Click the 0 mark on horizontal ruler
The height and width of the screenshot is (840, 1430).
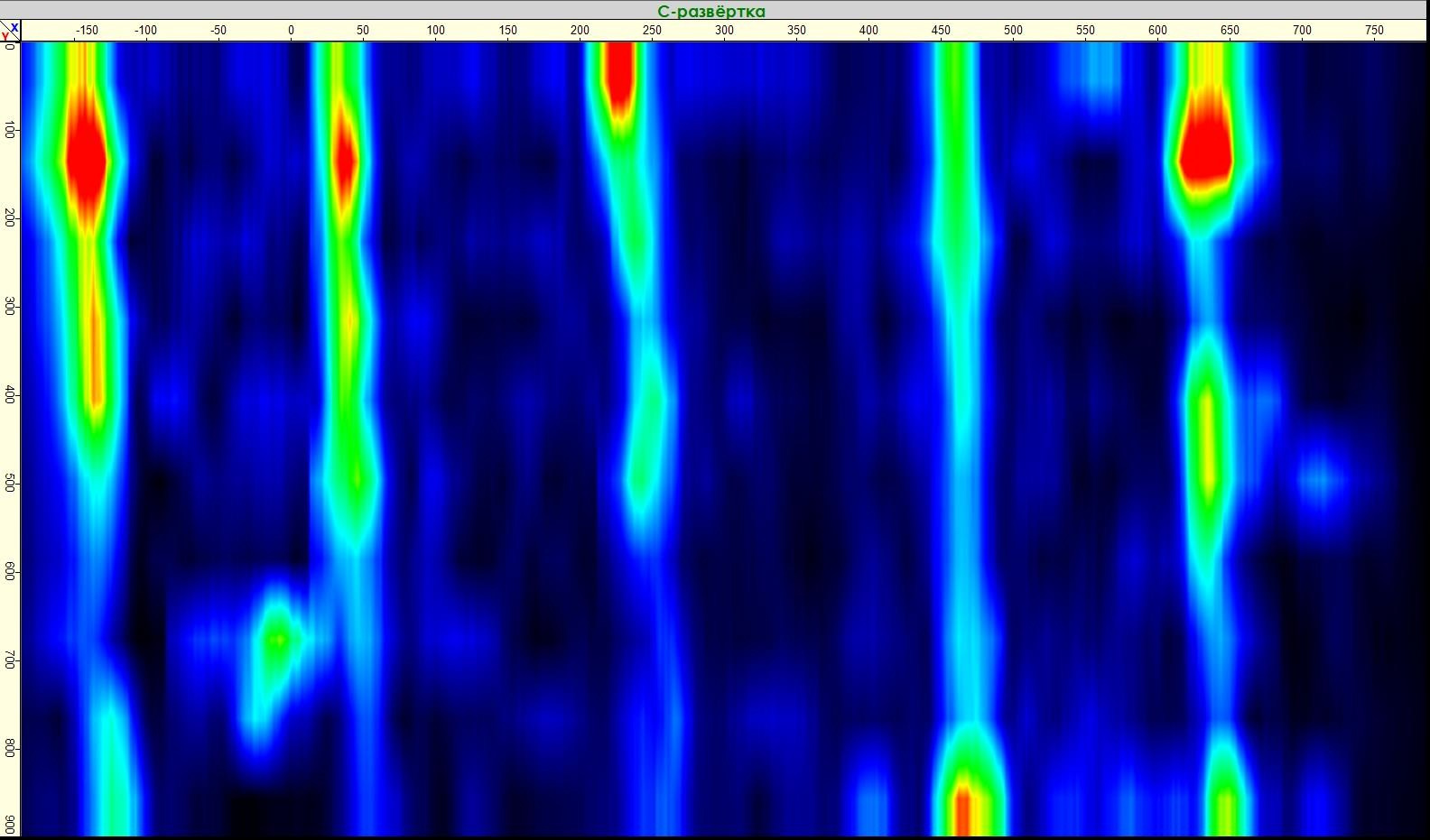click(x=291, y=31)
